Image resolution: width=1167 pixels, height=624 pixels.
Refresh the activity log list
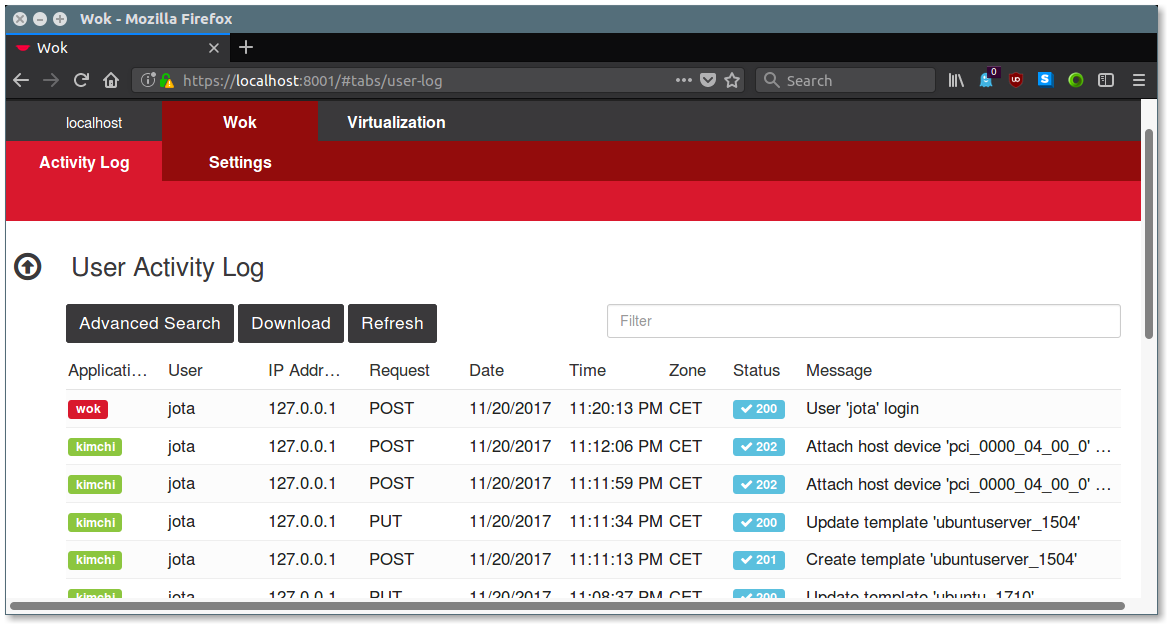pos(392,323)
